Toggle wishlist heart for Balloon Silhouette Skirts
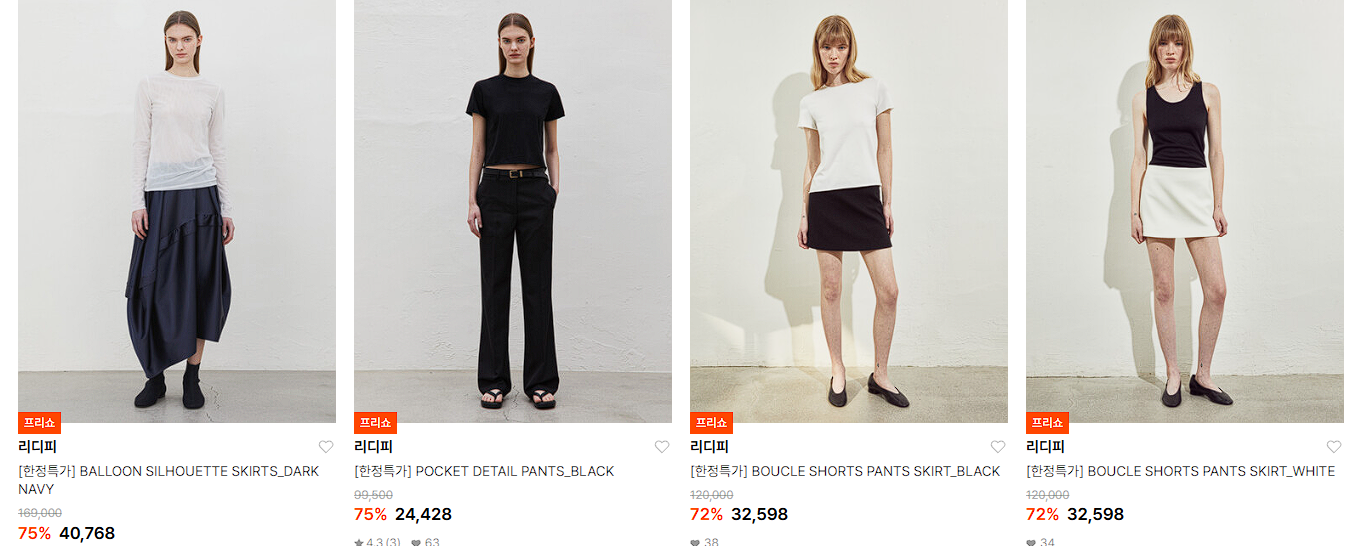Screen dimensions: 1351x546 [x=326, y=447]
